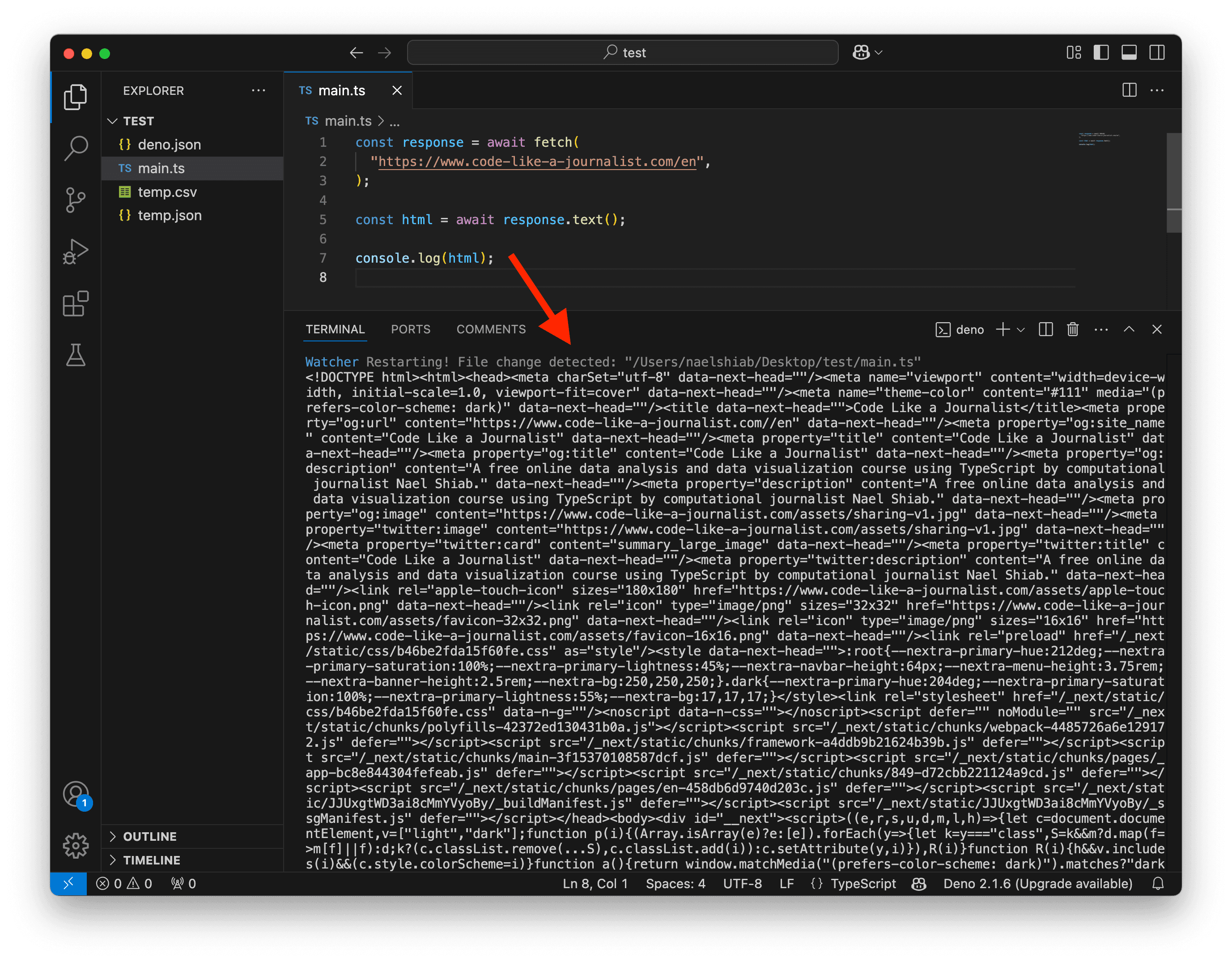
Task: Open the Search view in activity bar
Action: point(76,148)
